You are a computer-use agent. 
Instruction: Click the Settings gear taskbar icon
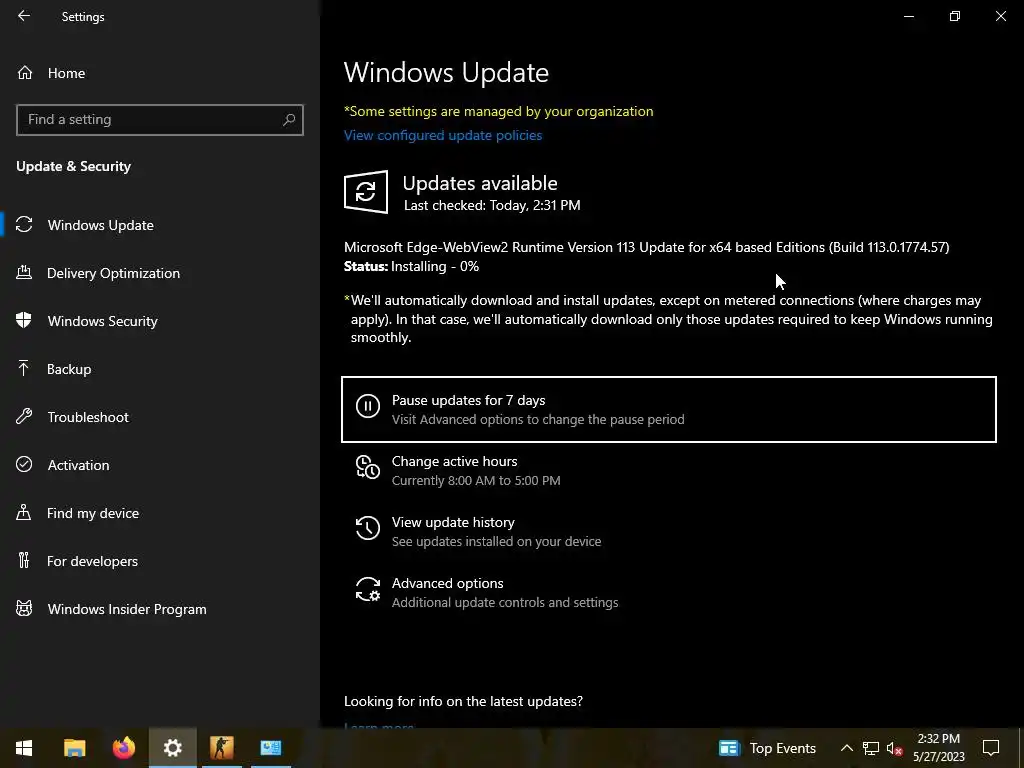pos(172,748)
